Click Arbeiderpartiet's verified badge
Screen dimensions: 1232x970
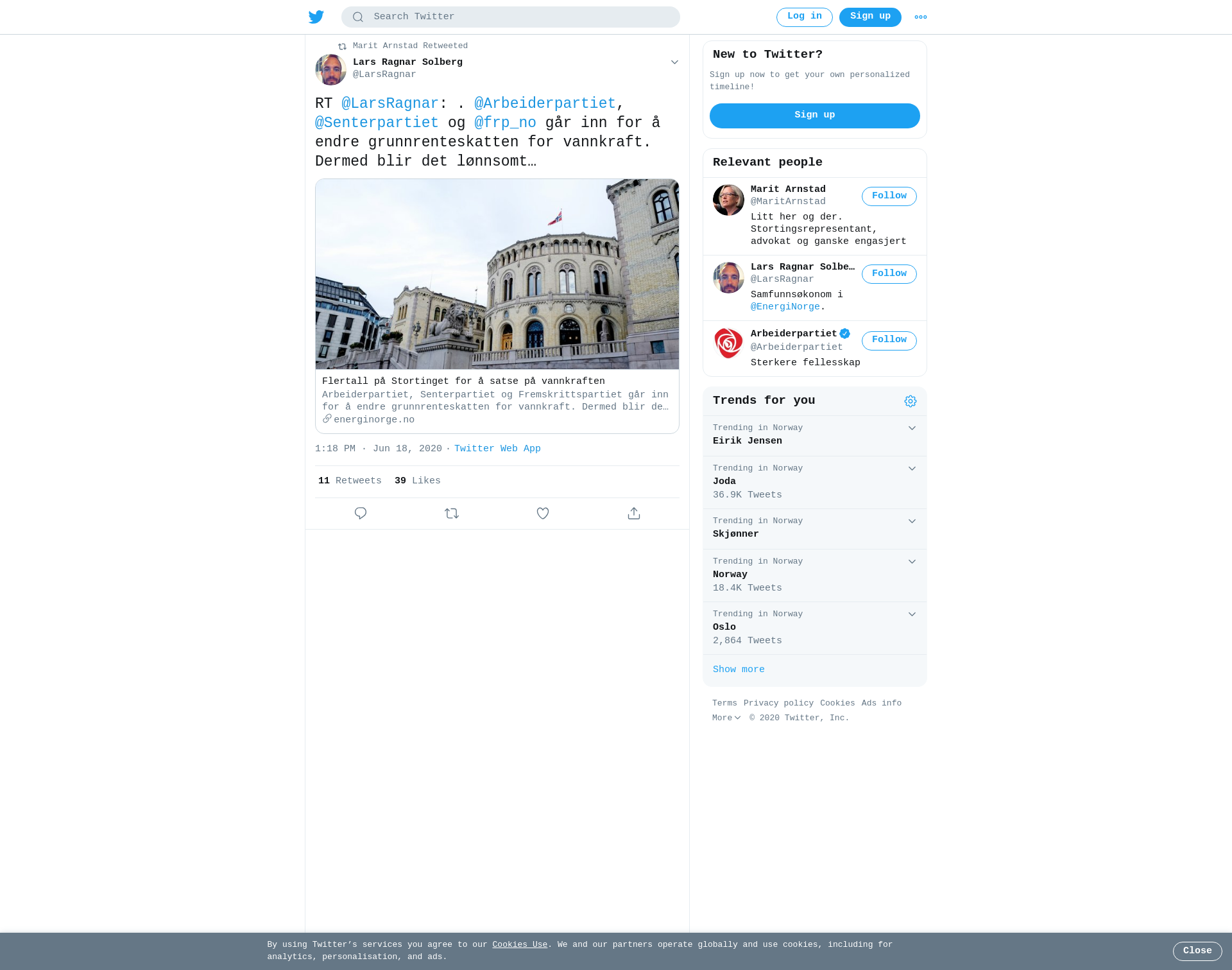pos(845,334)
